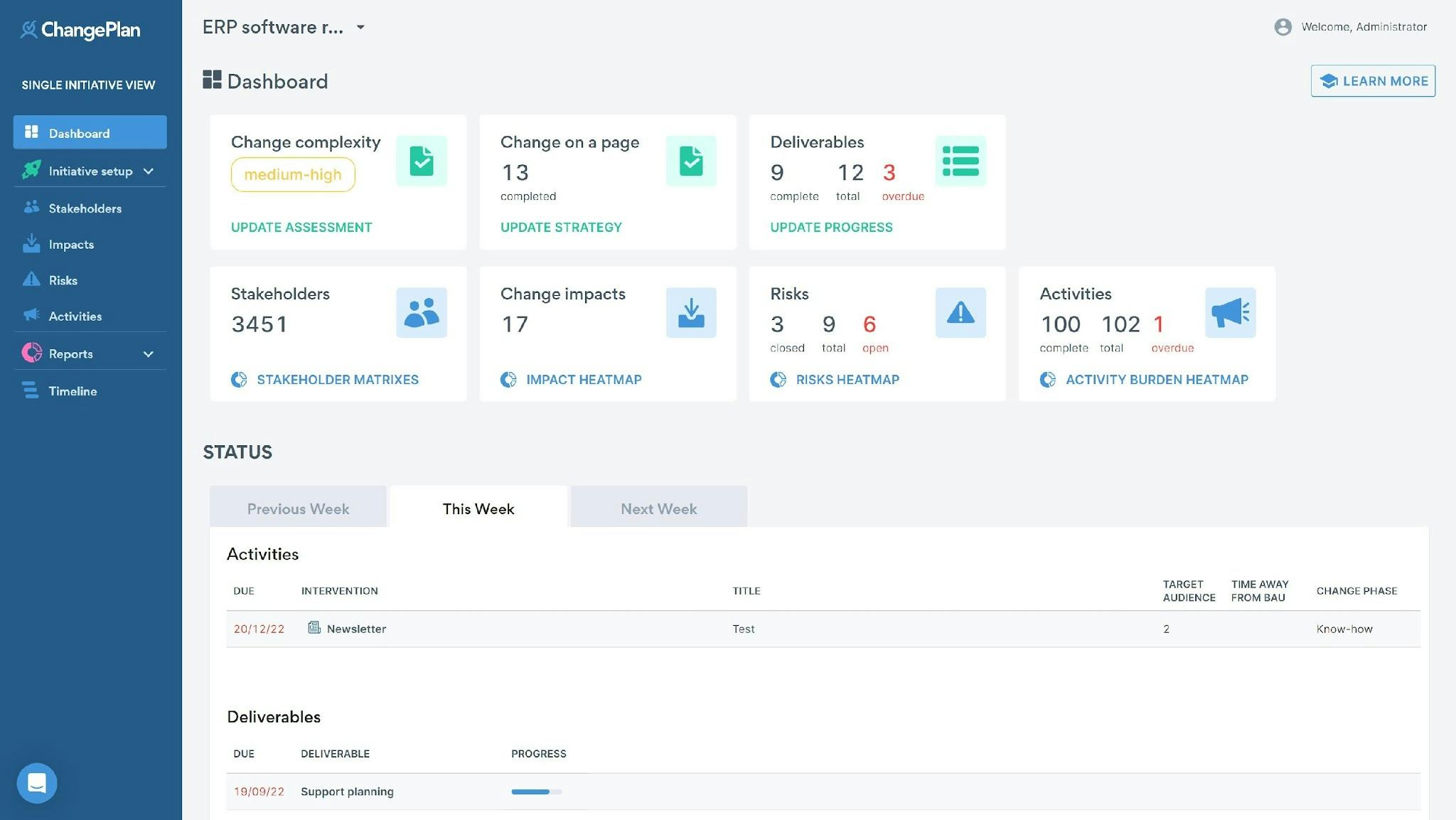Viewport: 1456px width, 820px height.
Task: Click the Newsletter document icon in Activities table
Action: [x=314, y=628]
